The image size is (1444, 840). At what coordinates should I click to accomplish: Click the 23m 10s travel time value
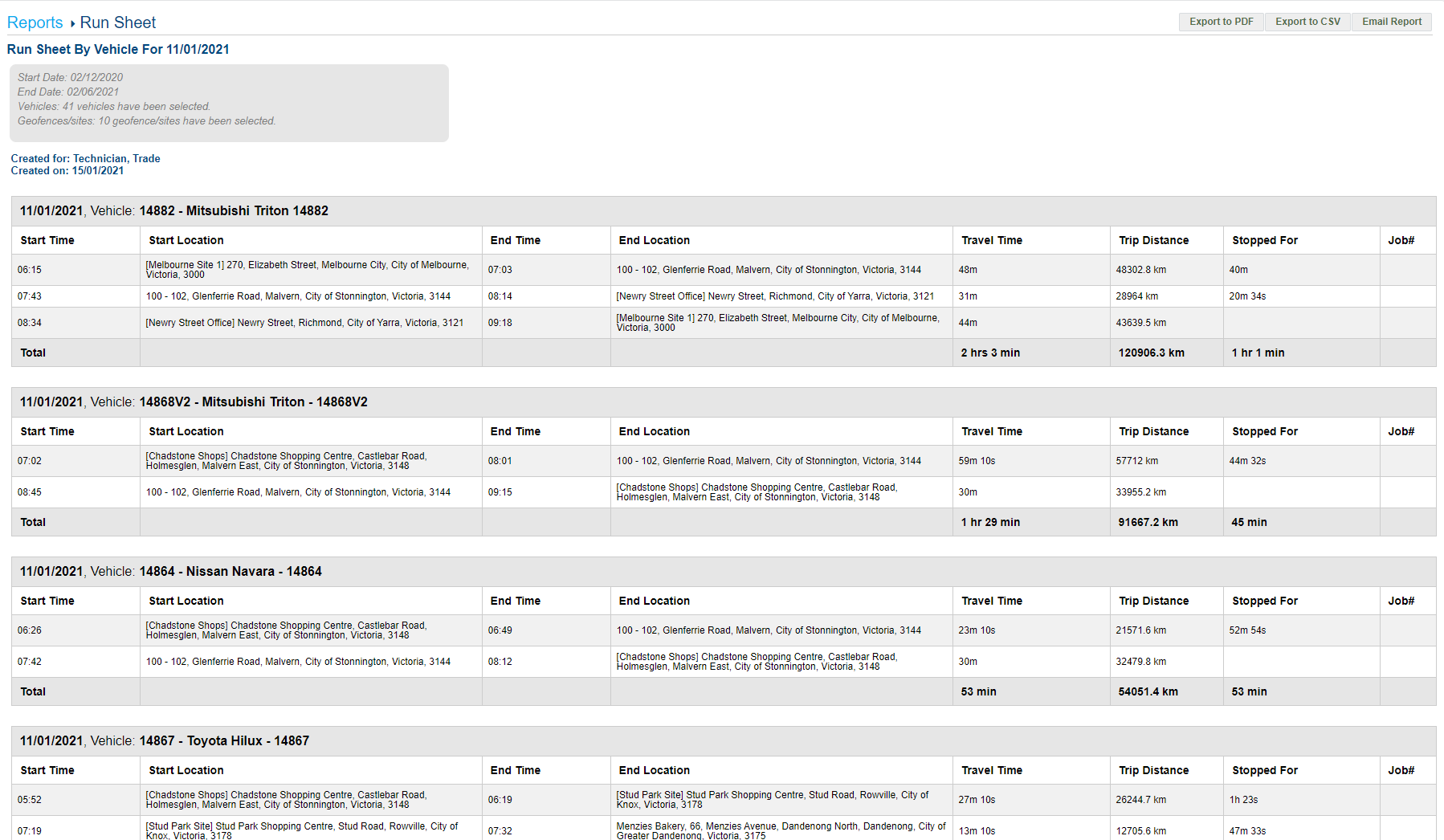click(977, 630)
